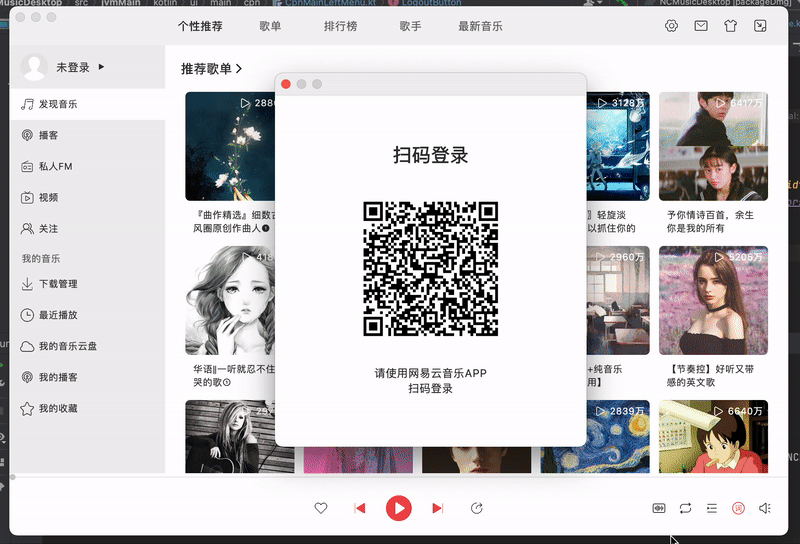800x544 pixels.
Task: Open the sound effects icon
Action: (659, 508)
